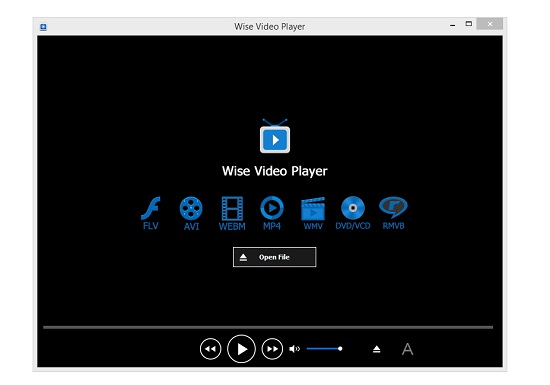Start playback with the play button
The image size is (550, 385).
(x=241, y=349)
